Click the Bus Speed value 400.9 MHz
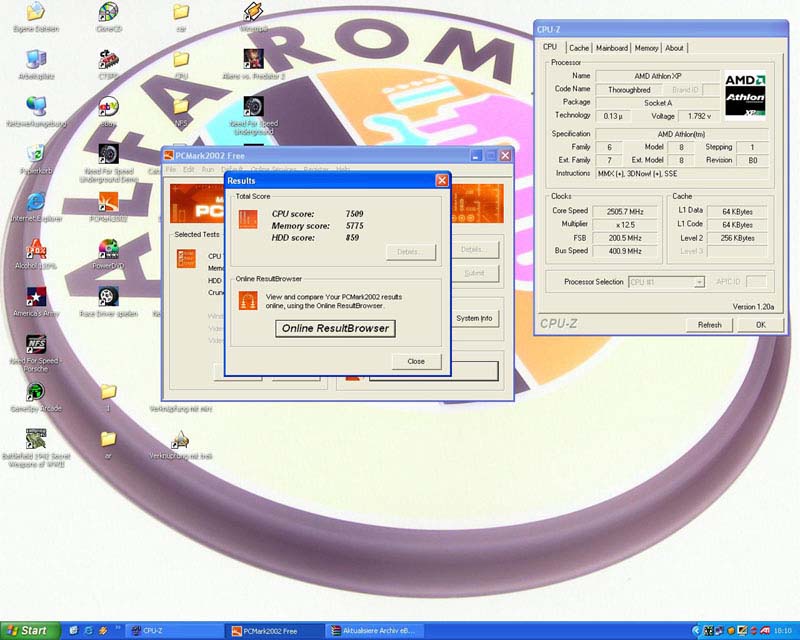 625,252
